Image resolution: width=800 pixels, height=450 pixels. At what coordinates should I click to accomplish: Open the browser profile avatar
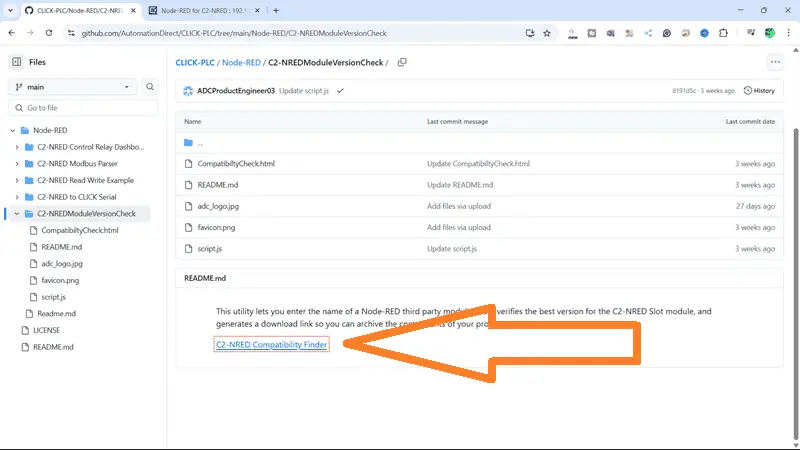coord(770,33)
